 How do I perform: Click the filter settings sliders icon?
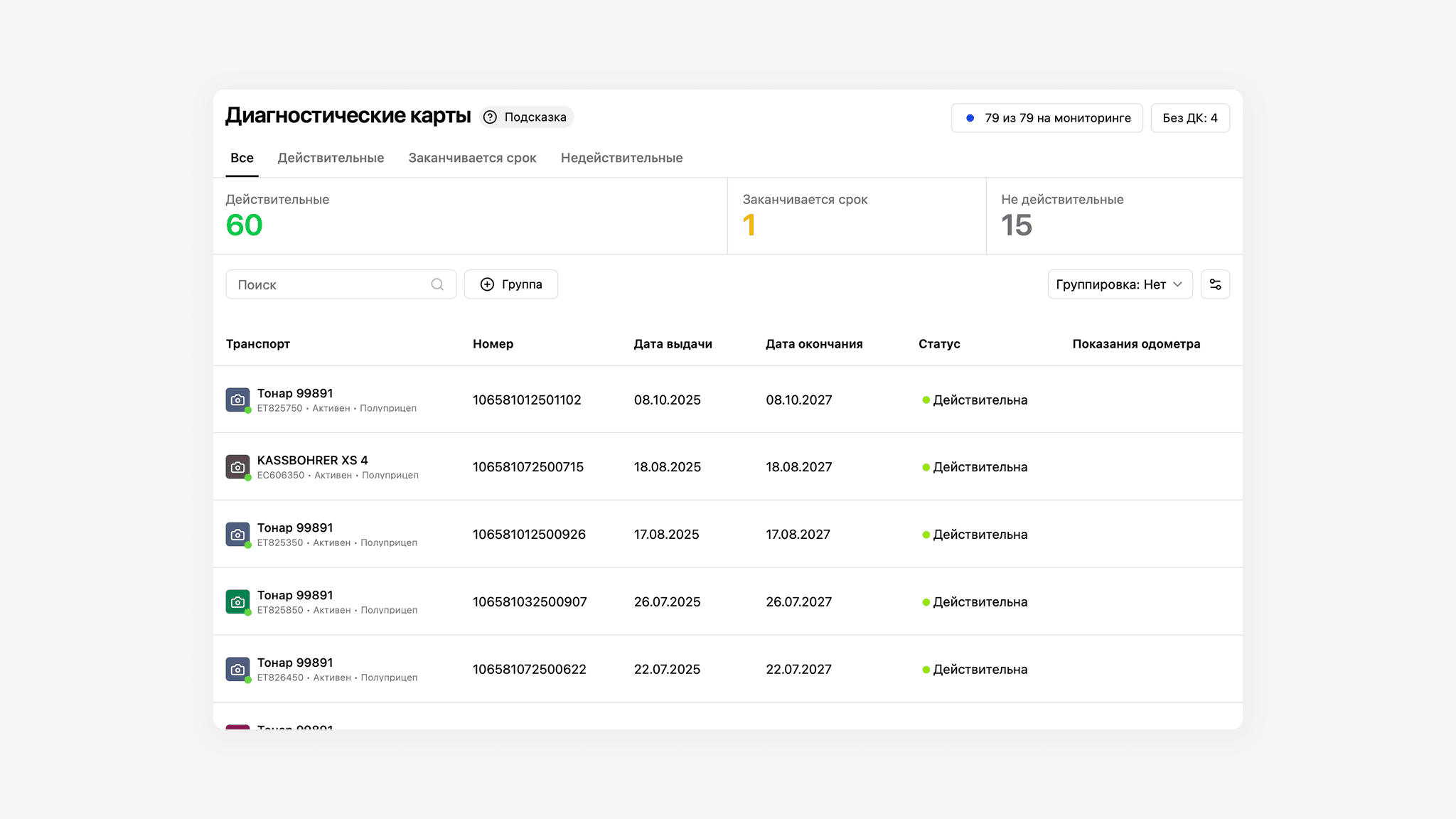click(x=1215, y=284)
